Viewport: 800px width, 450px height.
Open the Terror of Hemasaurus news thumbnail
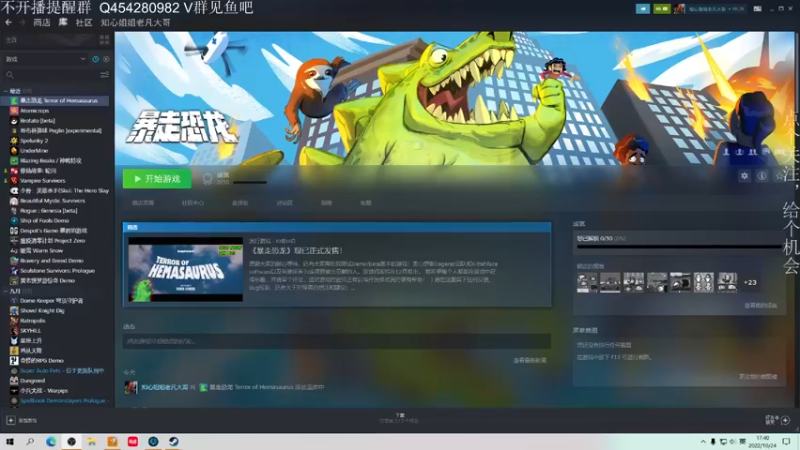[186, 269]
